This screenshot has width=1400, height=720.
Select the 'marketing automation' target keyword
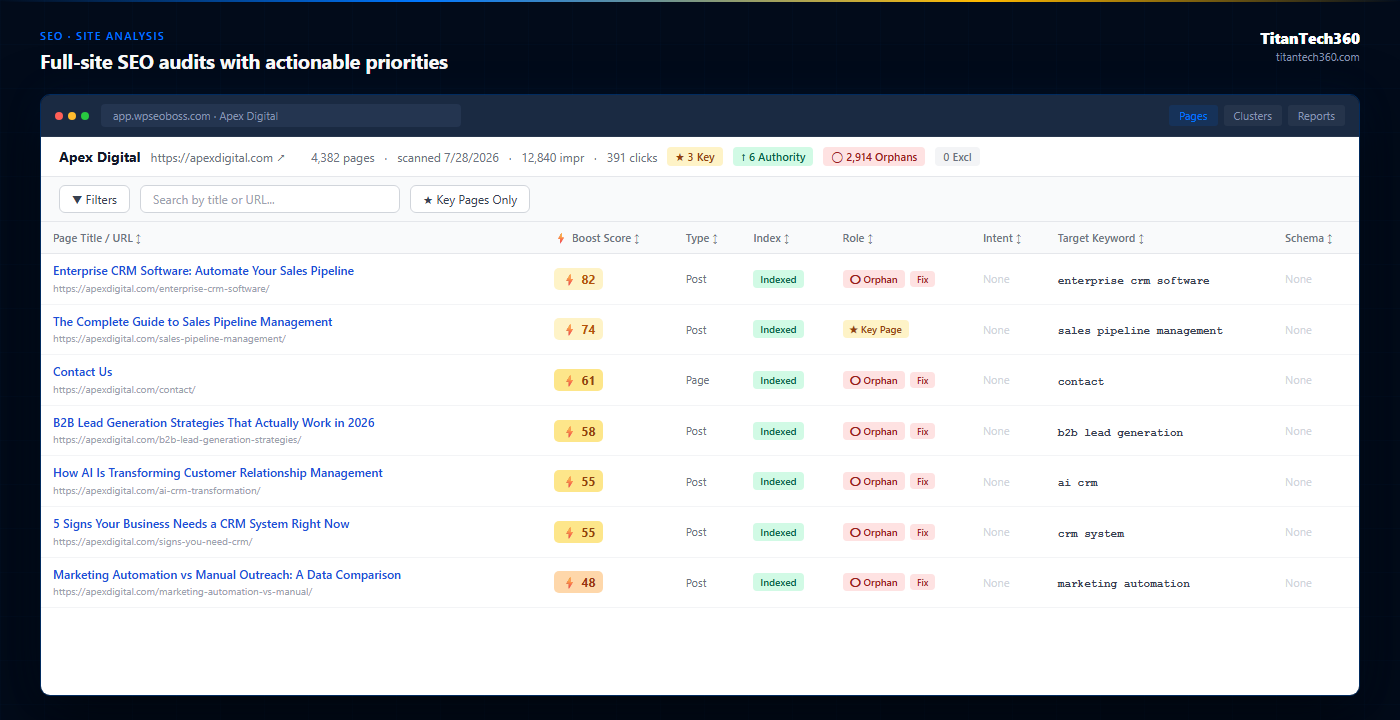click(x=1124, y=584)
